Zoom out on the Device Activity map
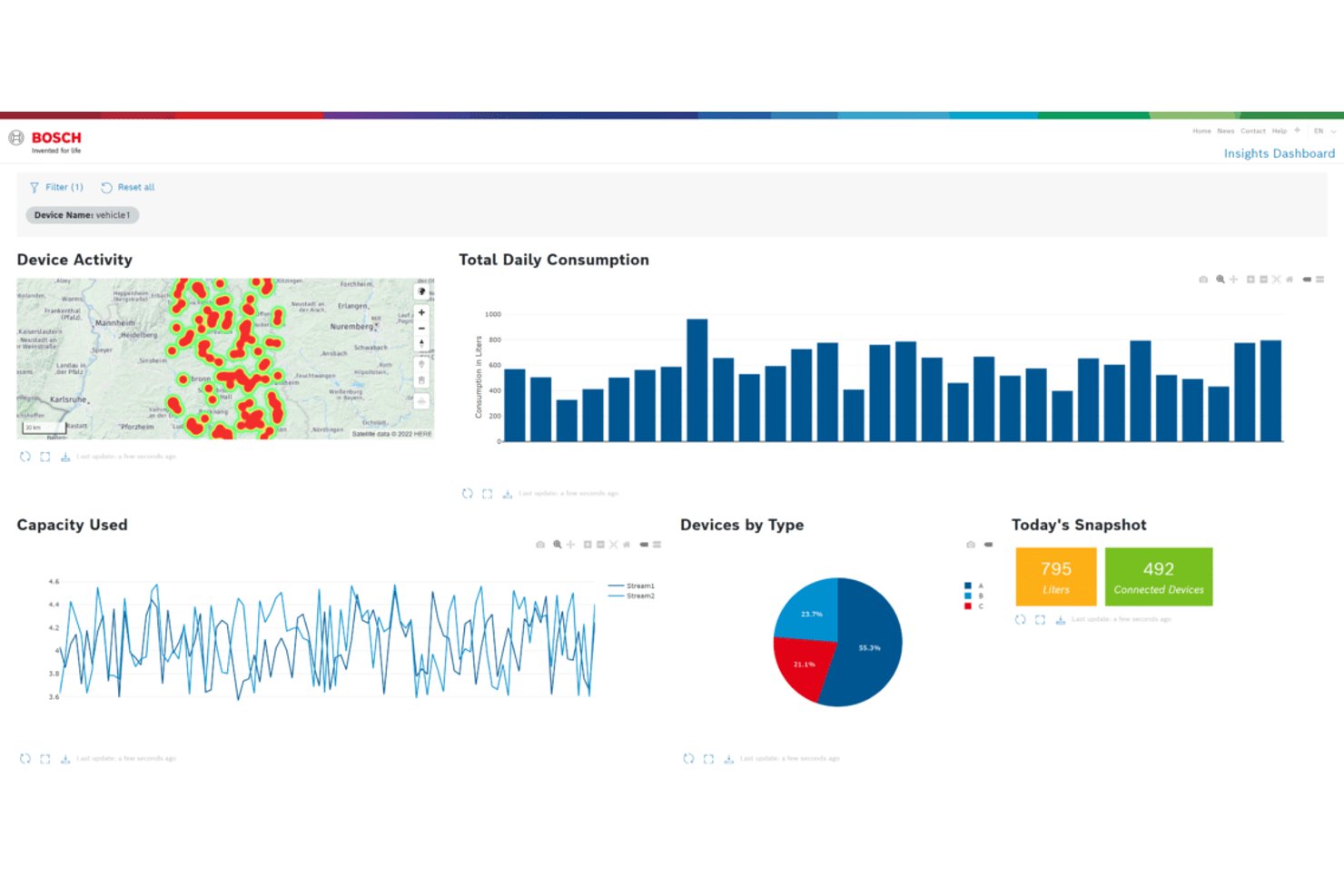This screenshot has width=1344, height=896. [x=421, y=328]
